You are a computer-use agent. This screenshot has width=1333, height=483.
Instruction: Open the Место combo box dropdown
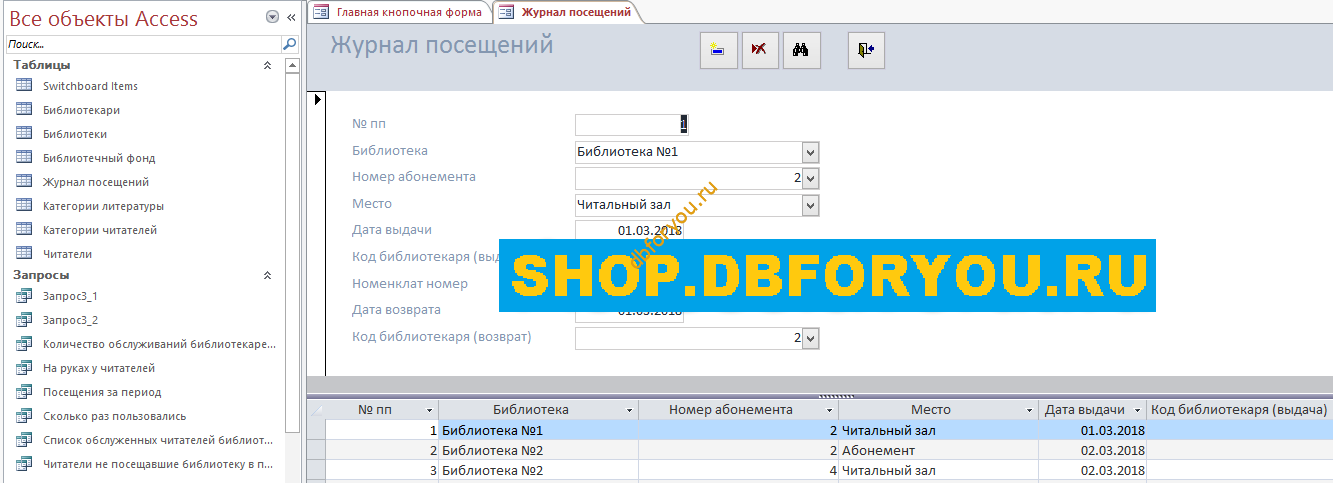[x=811, y=205]
